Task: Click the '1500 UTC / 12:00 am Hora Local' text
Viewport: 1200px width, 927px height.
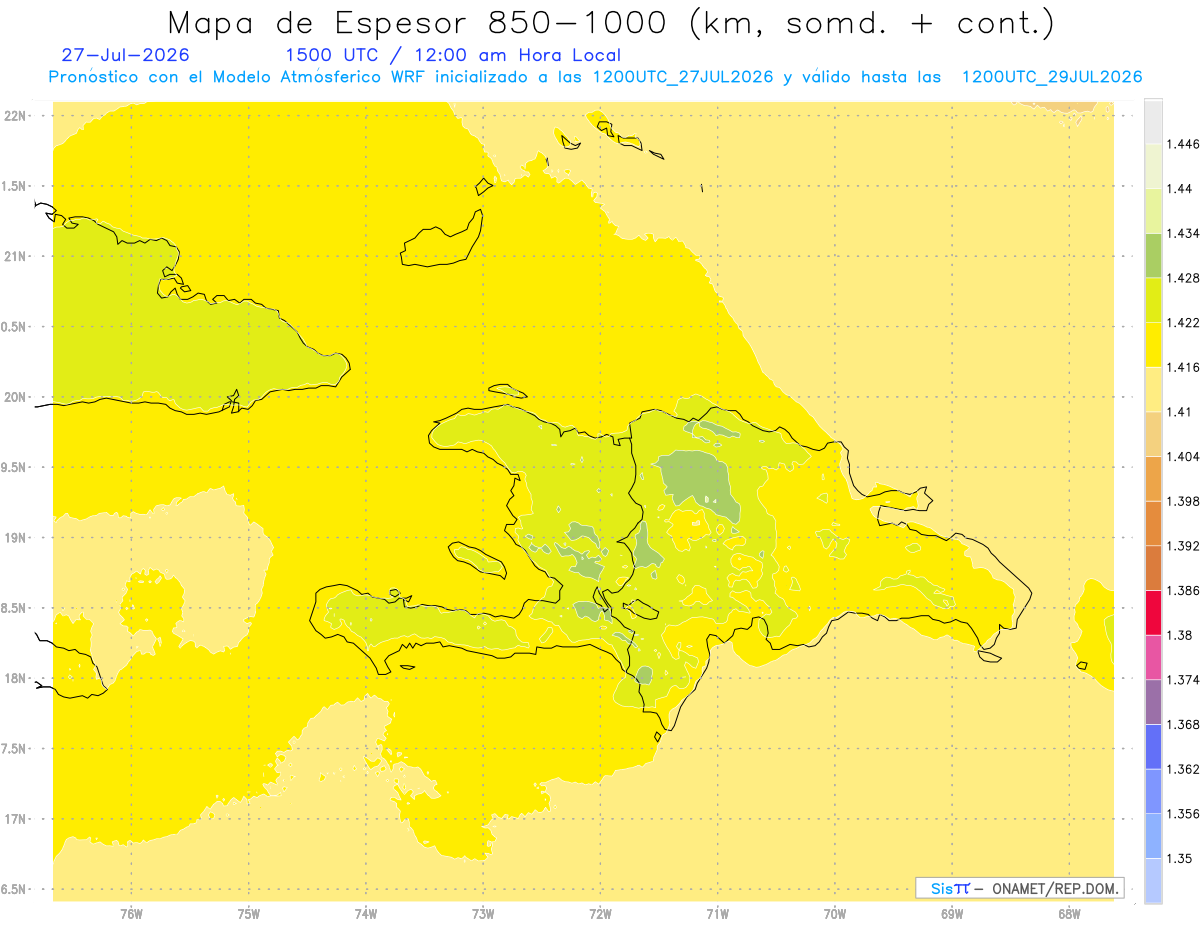Action: tap(453, 55)
